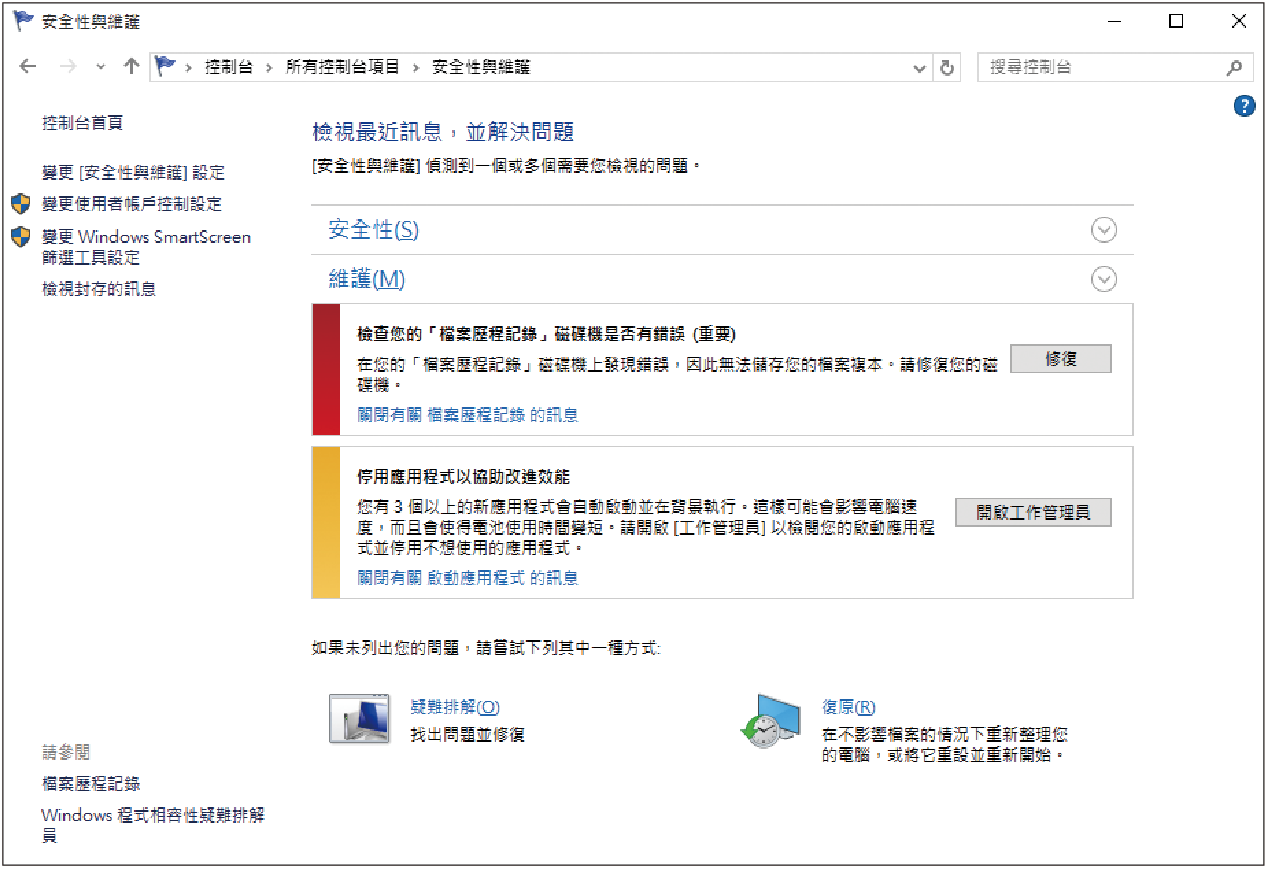Click the 維護(M) section heading
1268x869 pixels.
(367, 279)
